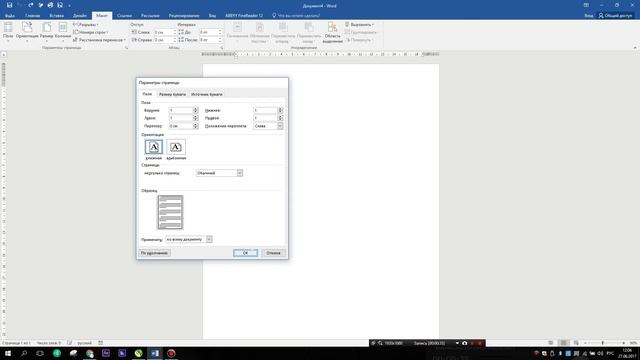Screen dimensions: 640x360
Task: Switch to Источник бумаги tab
Action: point(207,94)
